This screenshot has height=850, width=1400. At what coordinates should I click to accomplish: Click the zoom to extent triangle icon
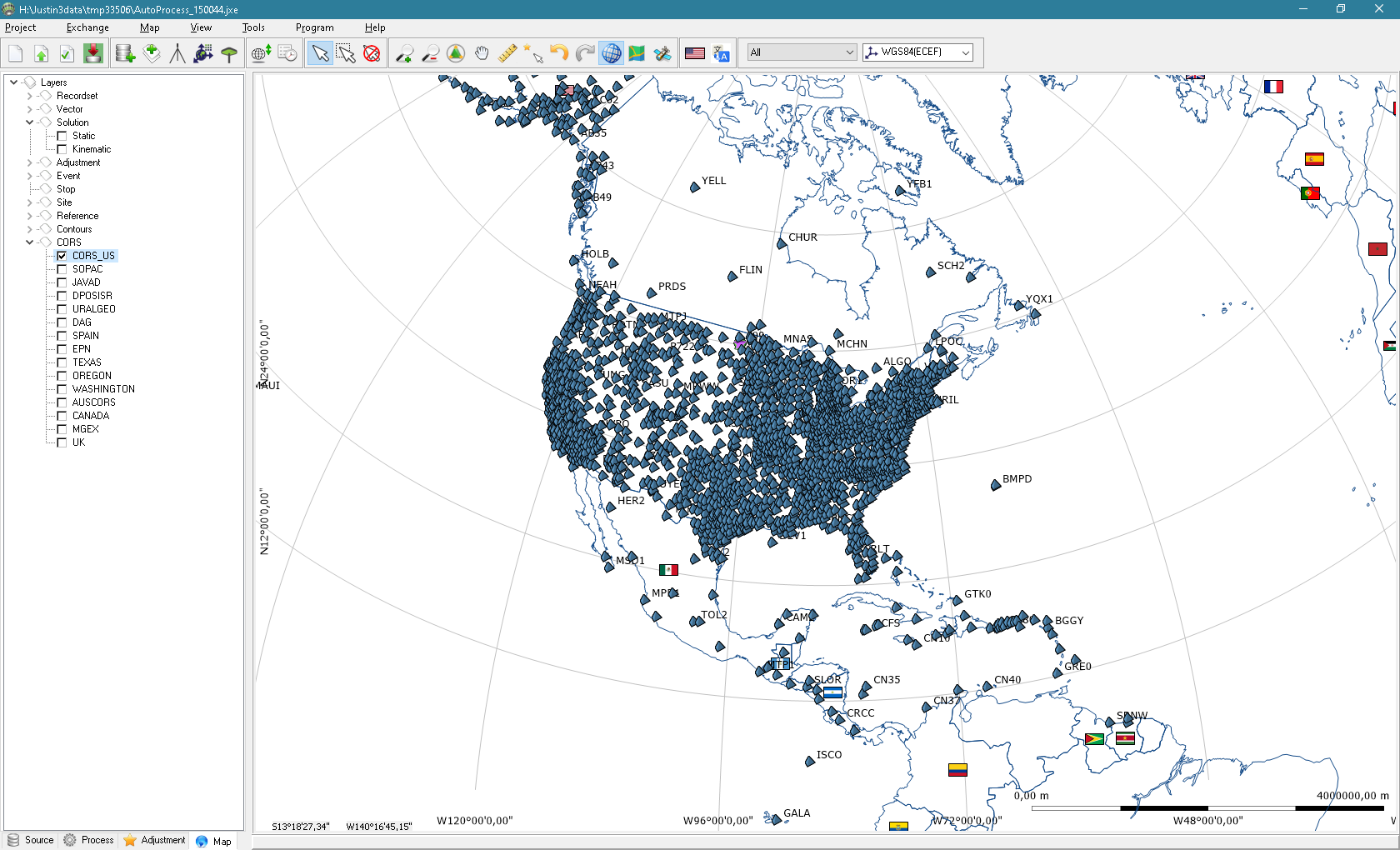[x=456, y=53]
